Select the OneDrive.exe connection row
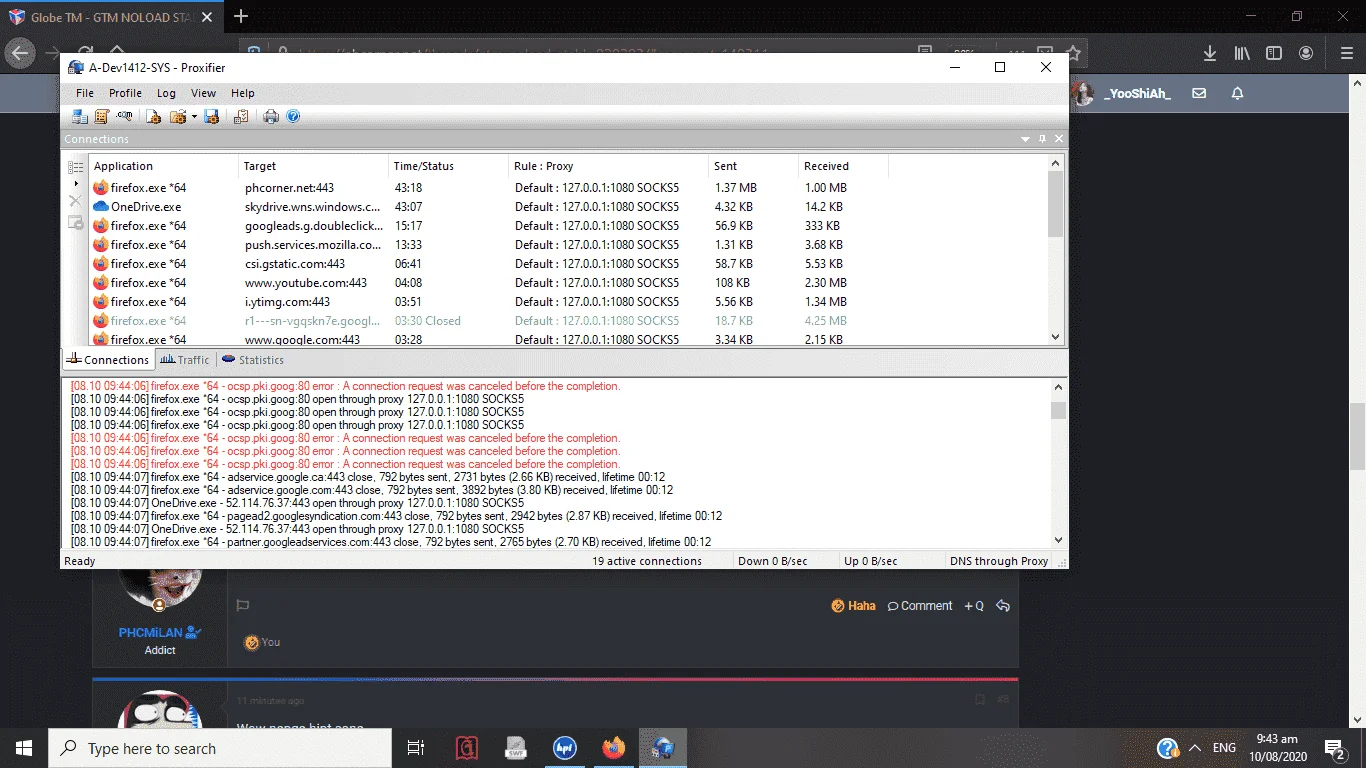 pyautogui.click(x=568, y=207)
